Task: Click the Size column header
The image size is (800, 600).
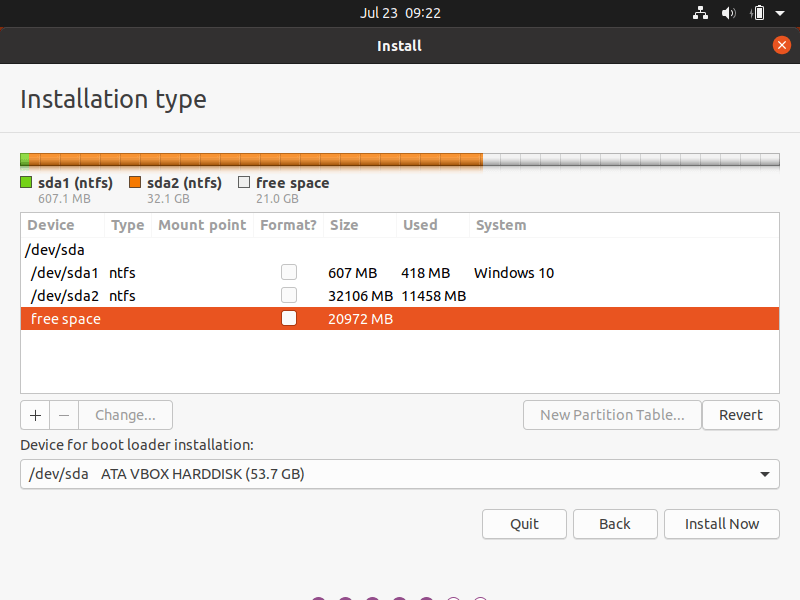Action: click(x=360, y=225)
